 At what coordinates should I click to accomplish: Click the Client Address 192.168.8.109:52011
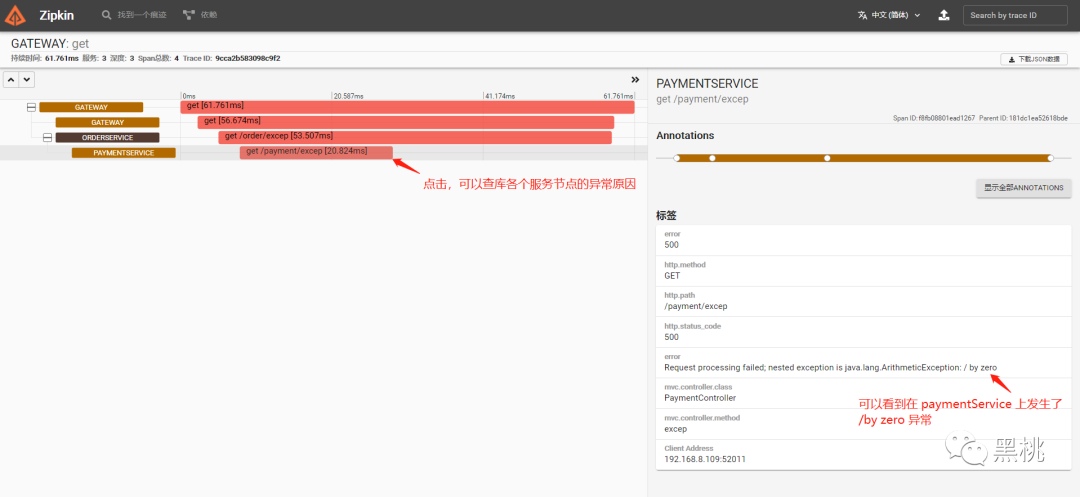(705, 459)
